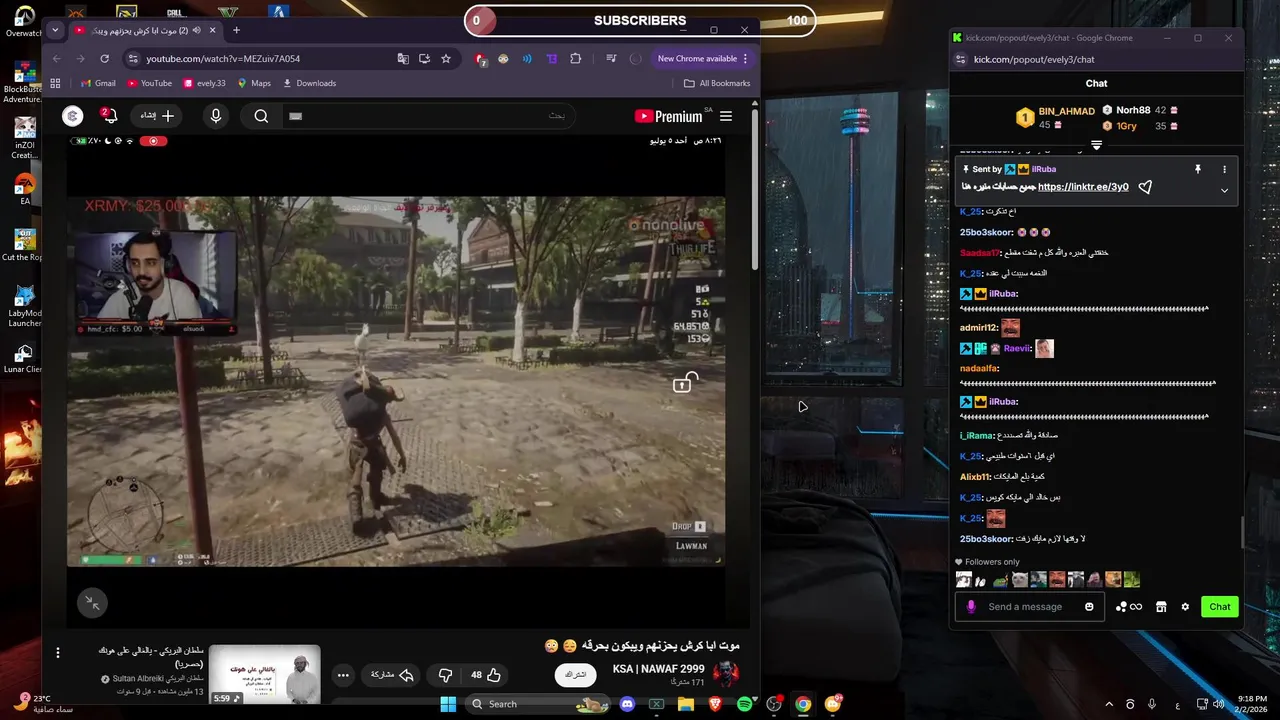Click YouTube voice search microphone

(x=216, y=116)
